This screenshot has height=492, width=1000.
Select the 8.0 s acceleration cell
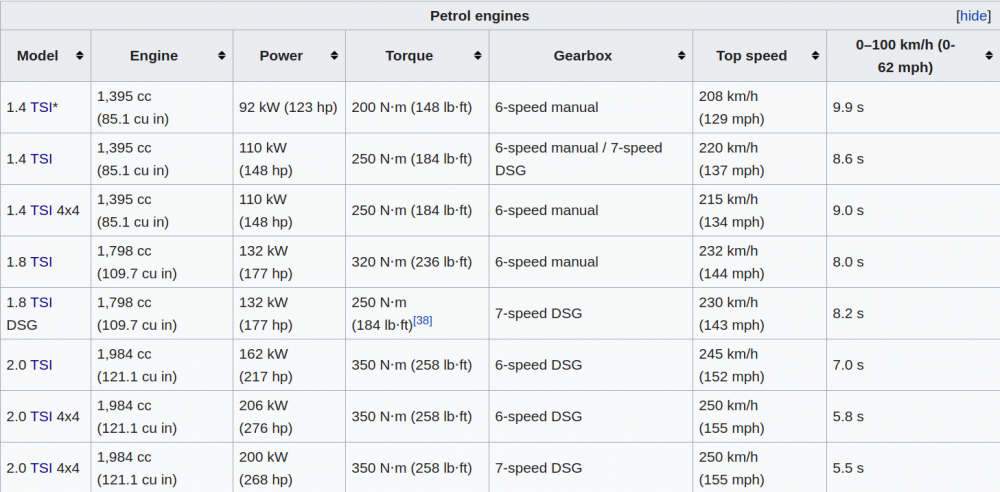point(913,262)
